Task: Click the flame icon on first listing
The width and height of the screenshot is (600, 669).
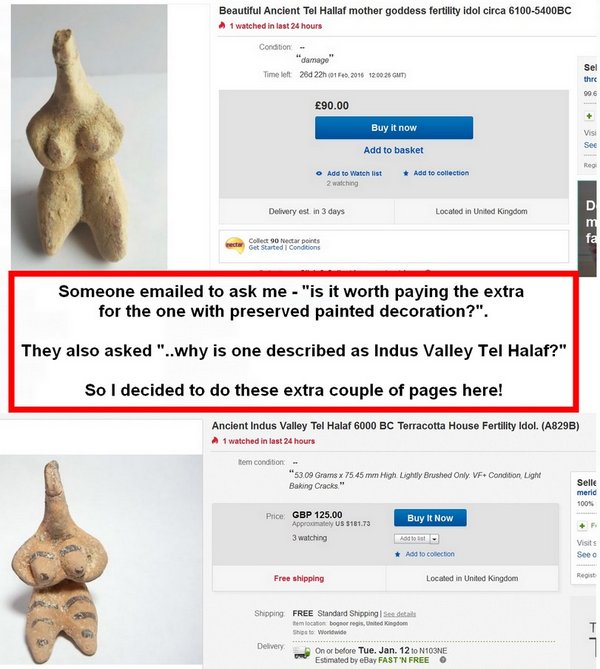Action: 222,26
